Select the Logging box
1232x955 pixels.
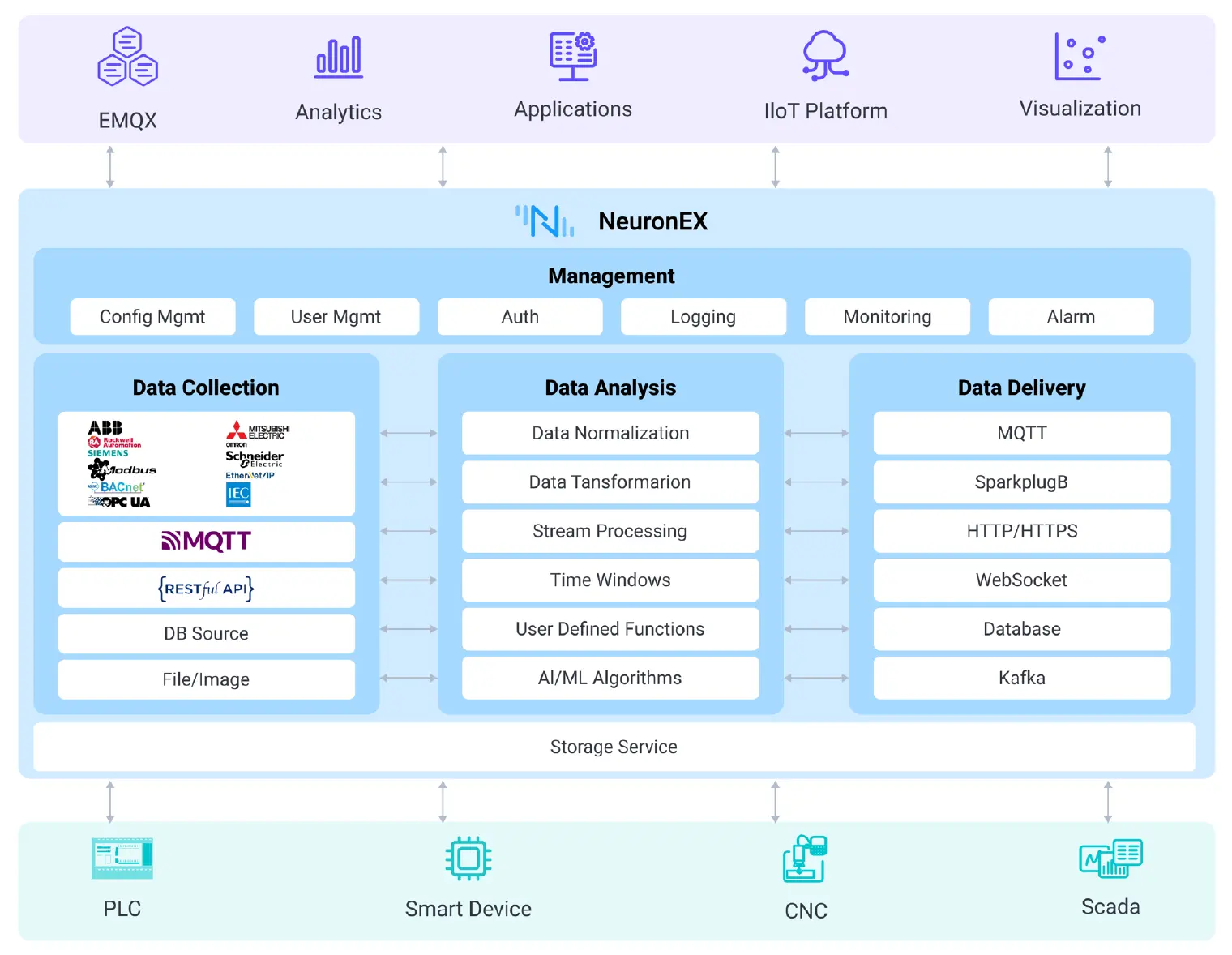[x=704, y=316]
